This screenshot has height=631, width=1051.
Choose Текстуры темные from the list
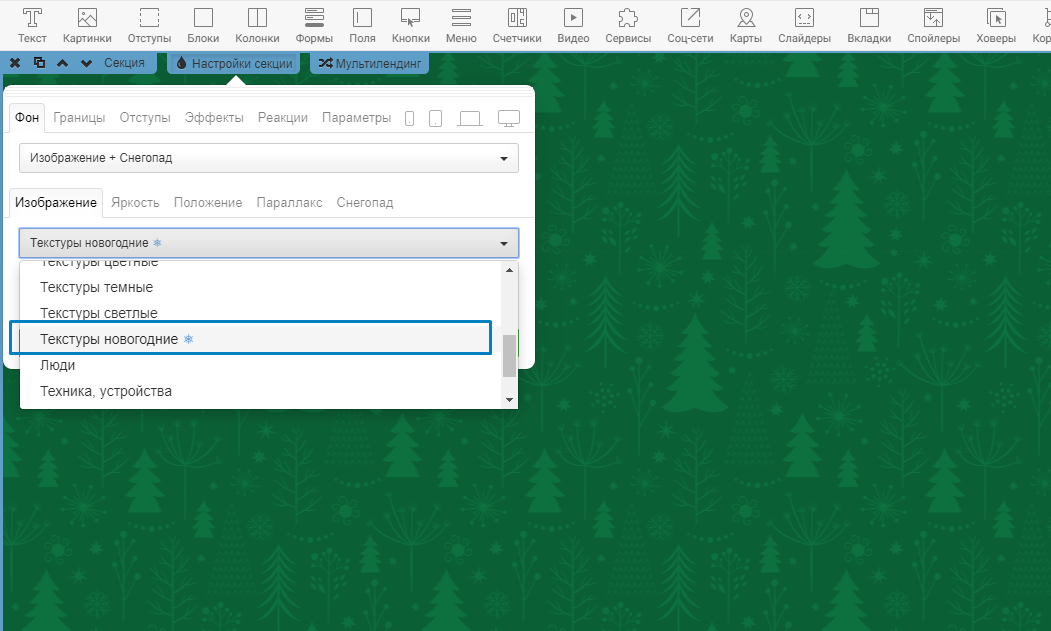[x=96, y=288]
